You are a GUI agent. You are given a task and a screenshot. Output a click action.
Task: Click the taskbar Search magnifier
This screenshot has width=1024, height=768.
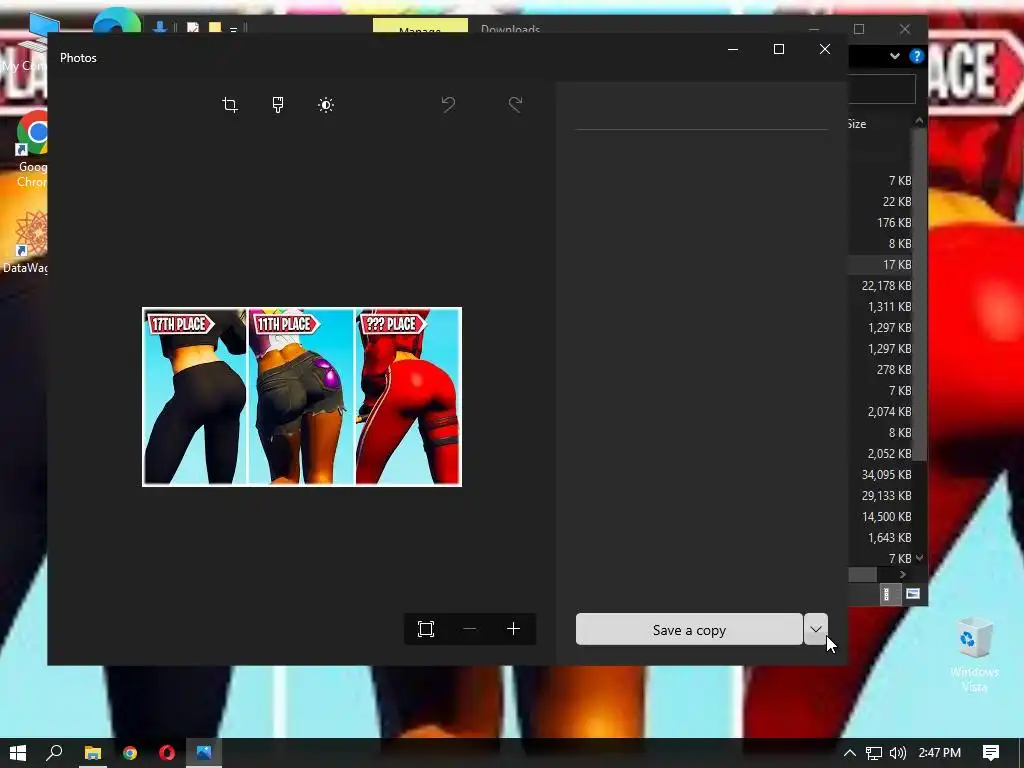tap(55, 753)
